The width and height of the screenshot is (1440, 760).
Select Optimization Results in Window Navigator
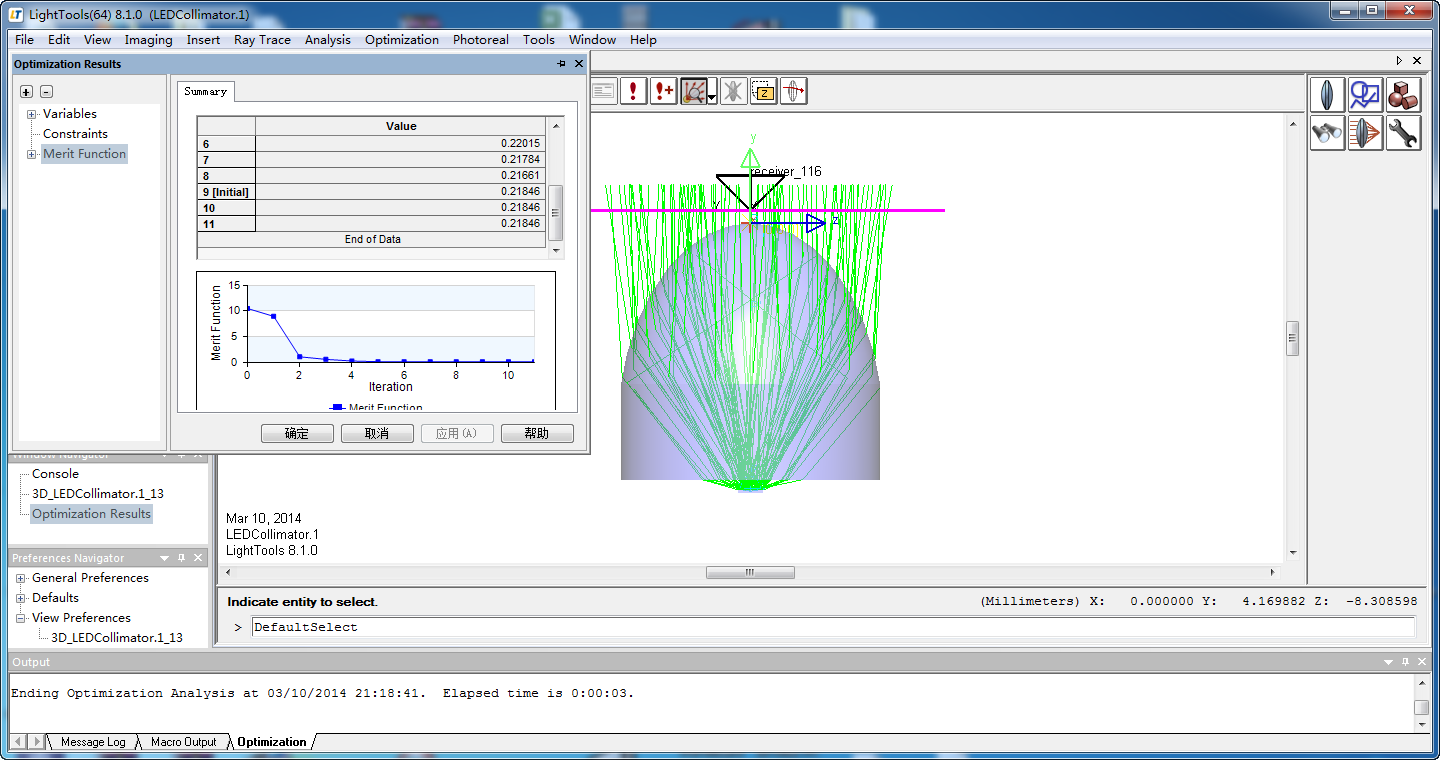(91, 514)
